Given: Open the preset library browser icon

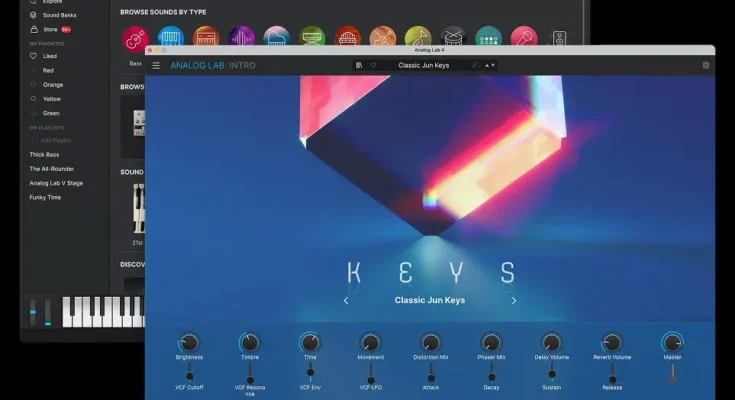Looking at the screenshot, I should tap(359, 65).
